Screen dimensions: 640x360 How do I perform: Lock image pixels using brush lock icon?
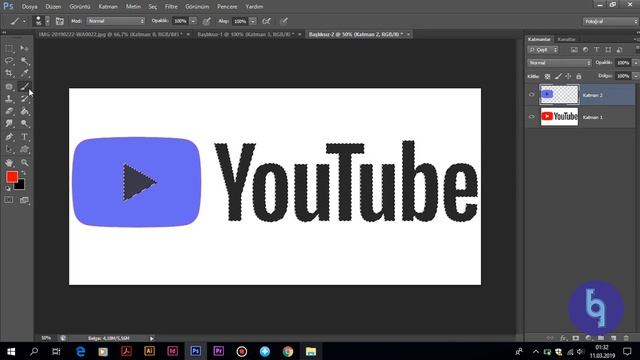[558, 76]
